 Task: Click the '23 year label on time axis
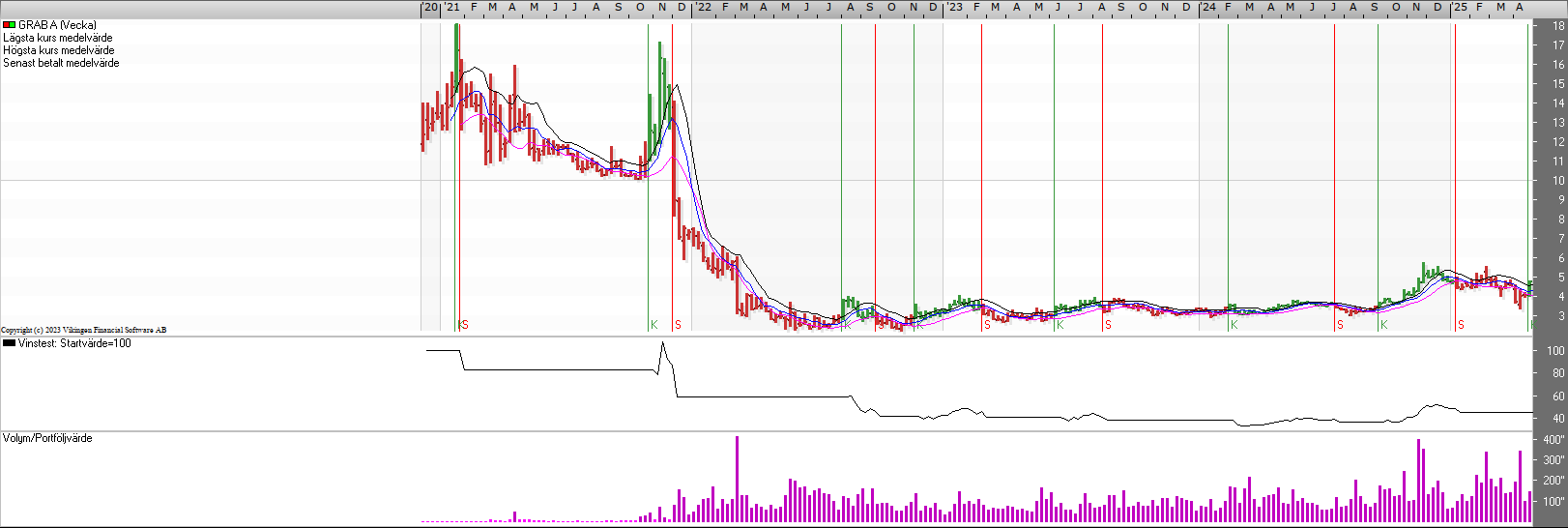coord(954,7)
